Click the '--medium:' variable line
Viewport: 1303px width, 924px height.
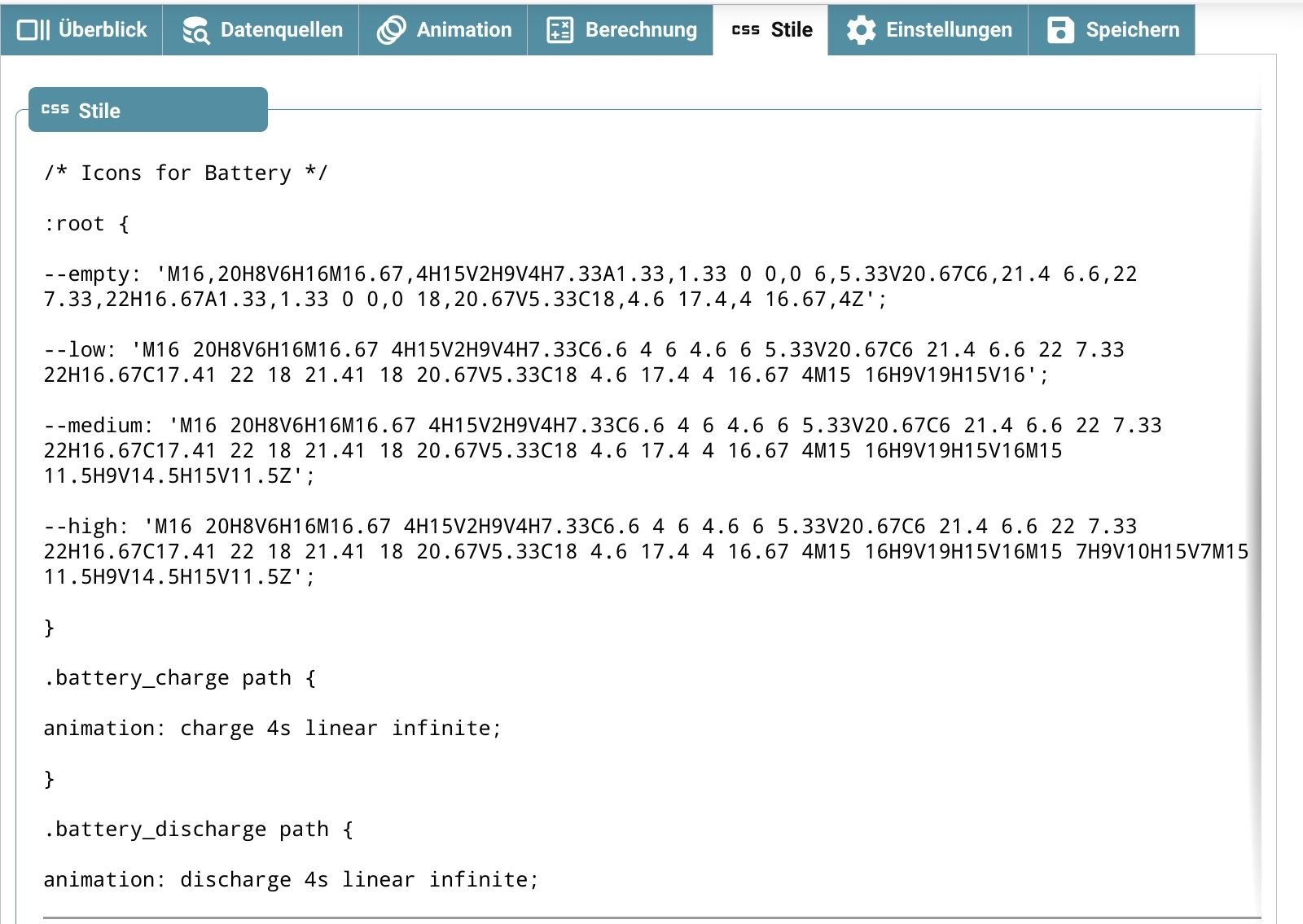point(603,450)
